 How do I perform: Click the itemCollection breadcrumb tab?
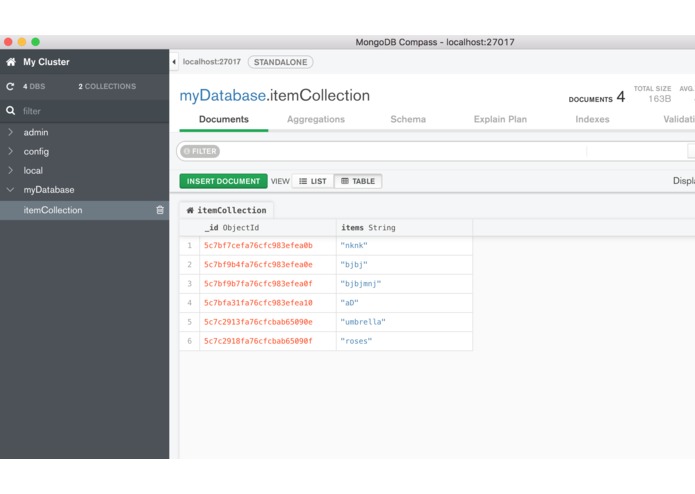click(x=226, y=210)
